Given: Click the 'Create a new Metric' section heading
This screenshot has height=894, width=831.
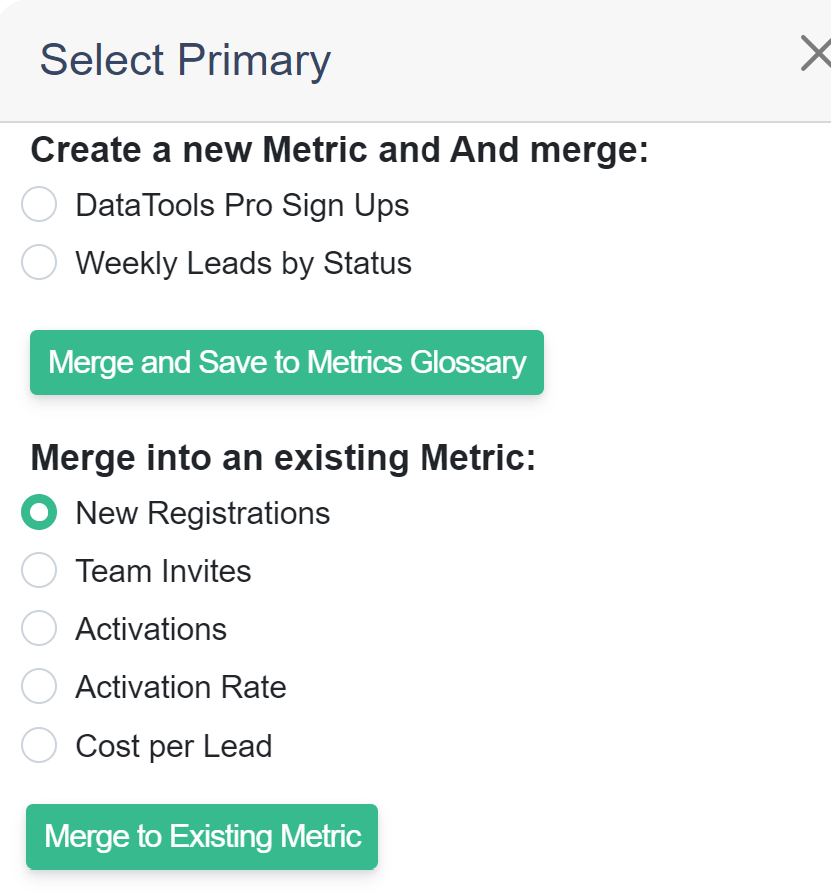Looking at the screenshot, I should click(x=340, y=151).
